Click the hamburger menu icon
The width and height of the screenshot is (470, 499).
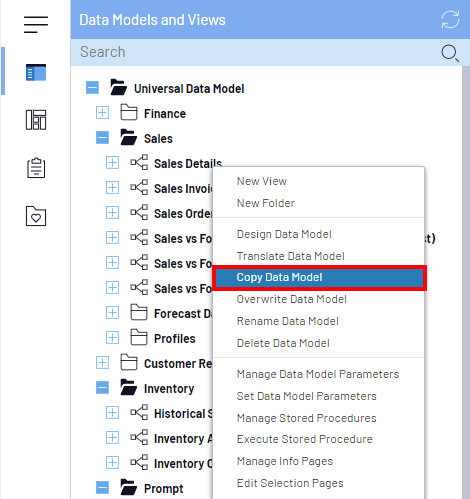click(36, 24)
